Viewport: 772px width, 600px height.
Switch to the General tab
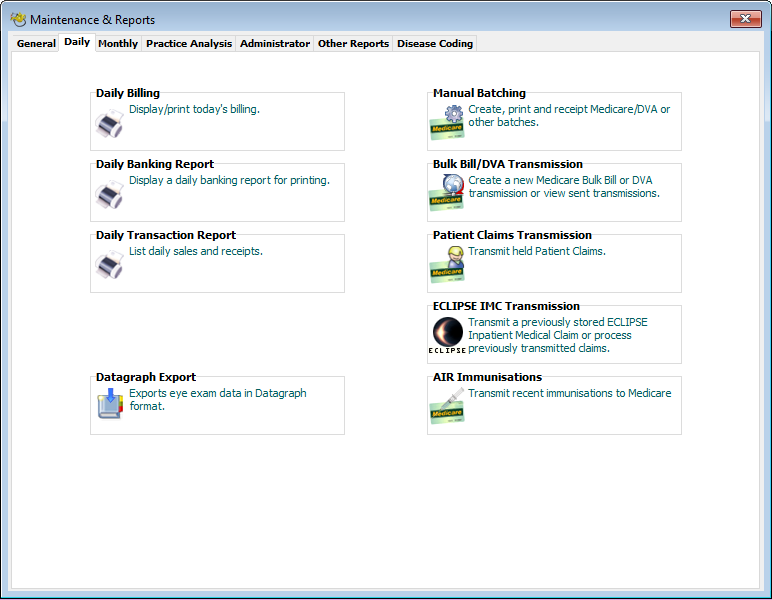click(36, 44)
